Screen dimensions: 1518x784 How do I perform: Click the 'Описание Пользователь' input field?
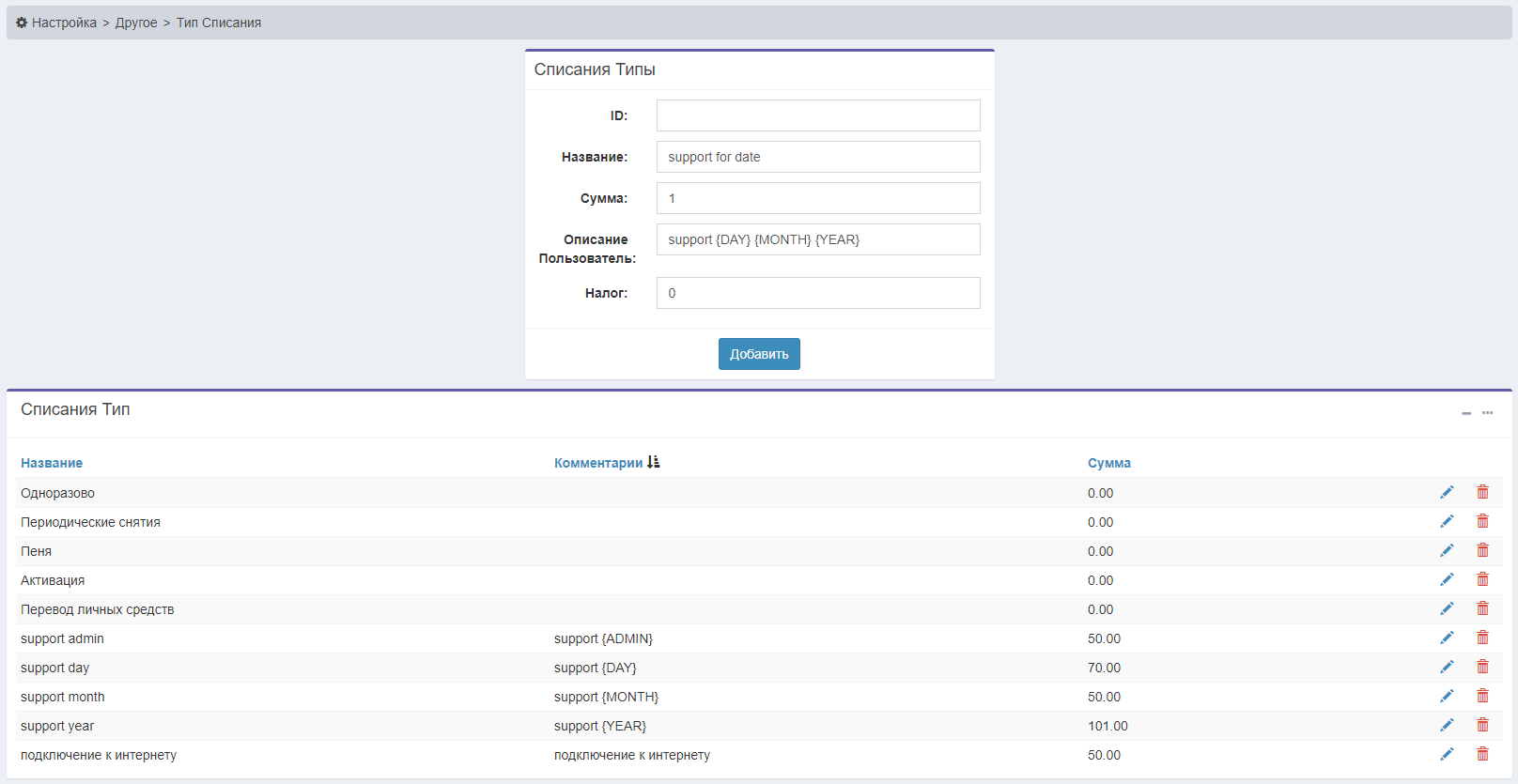click(x=817, y=239)
